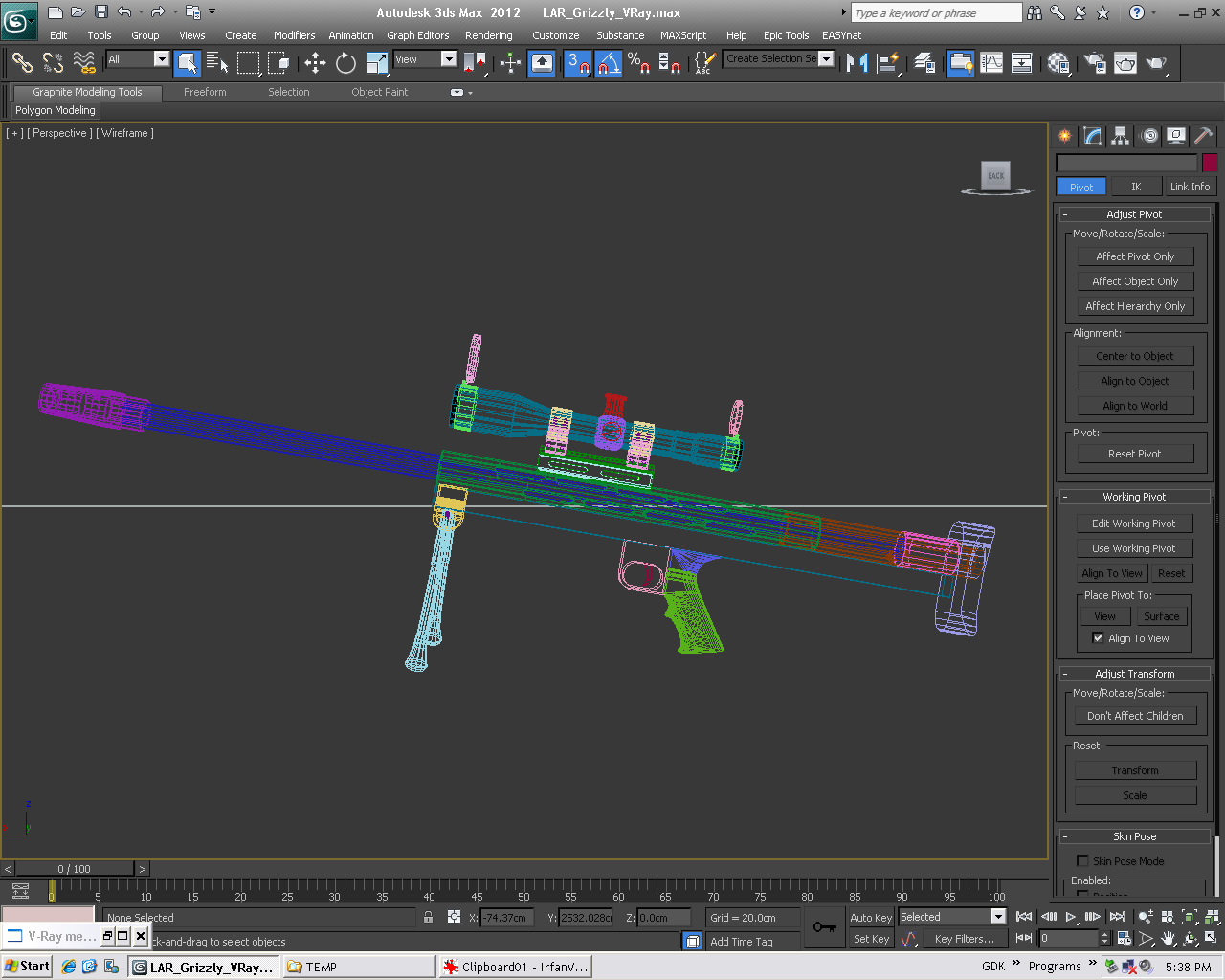1225x980 pixels.
Task: Open the Material Editor
Action: click(x=1058, y=63)
